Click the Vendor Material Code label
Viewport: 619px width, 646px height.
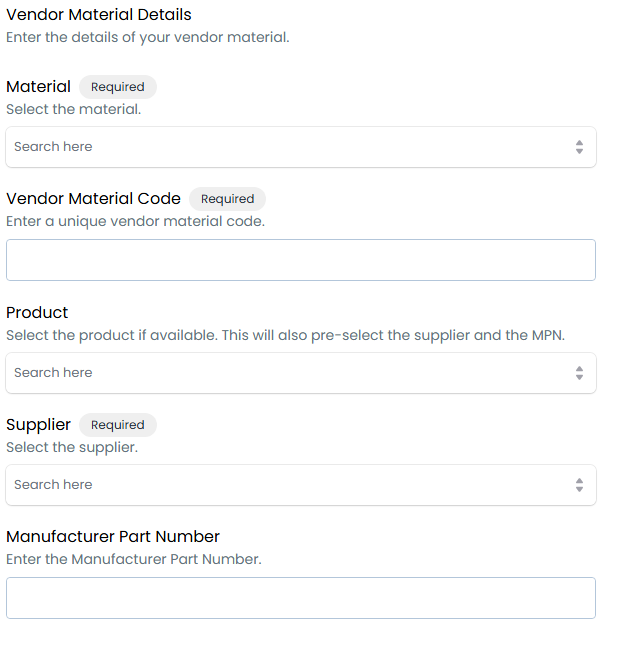pyautogui.click(x=94, y=199)
